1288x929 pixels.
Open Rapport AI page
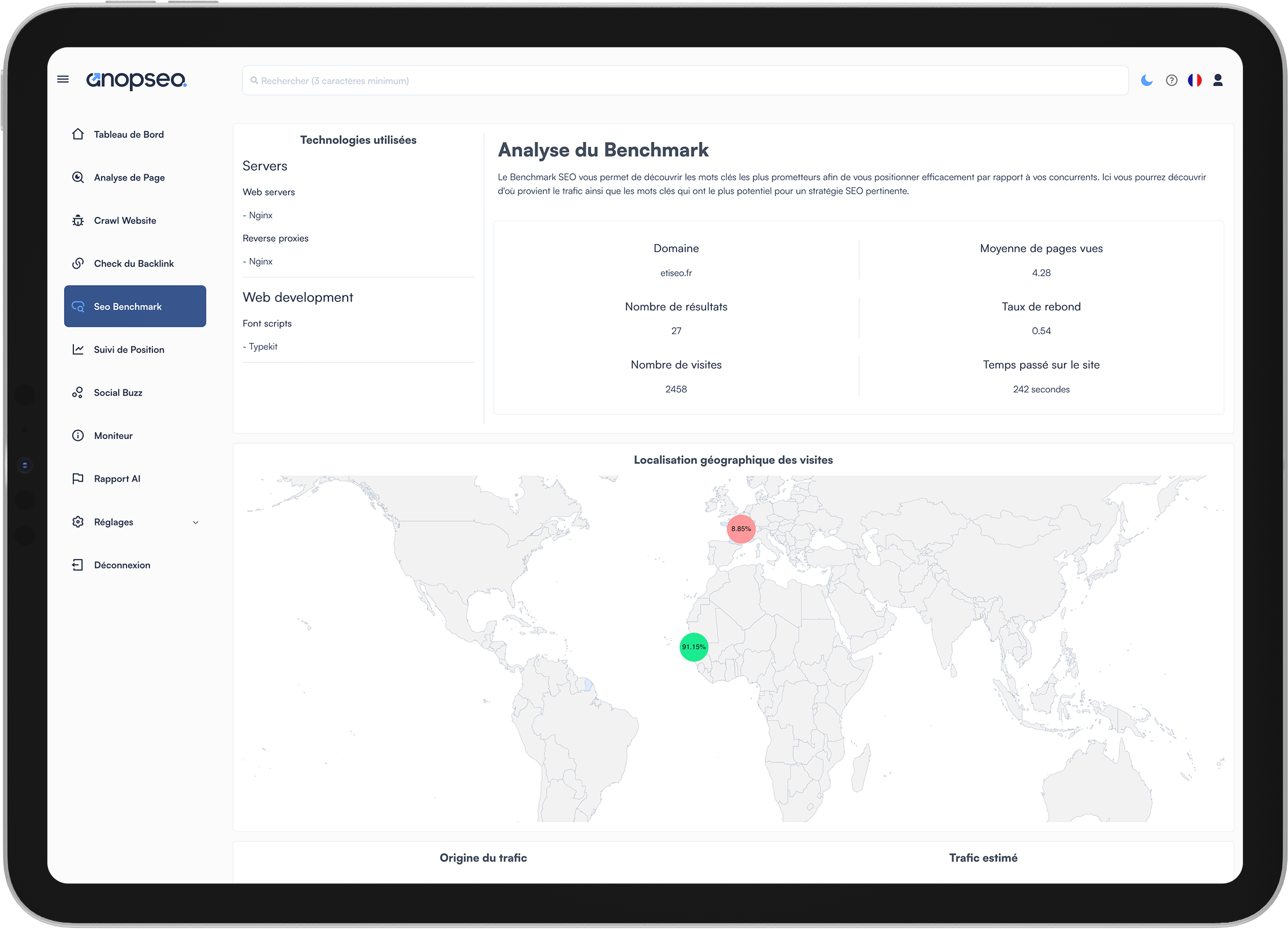pyautogui.click(x=135, y=478)
